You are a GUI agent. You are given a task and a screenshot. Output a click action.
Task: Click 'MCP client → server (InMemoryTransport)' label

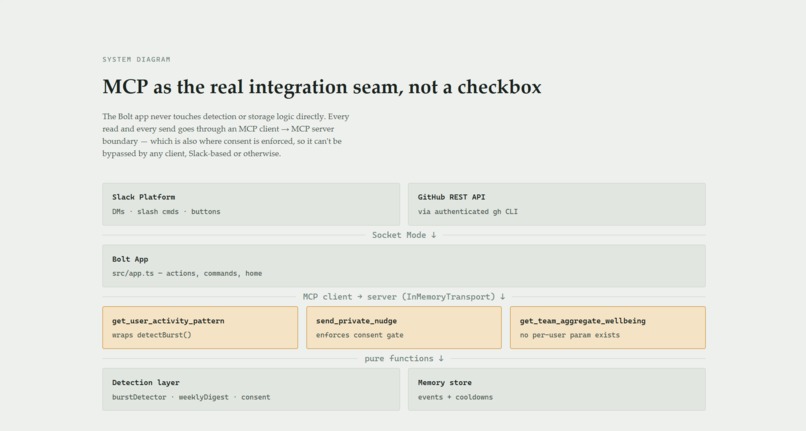coord(404,297)
